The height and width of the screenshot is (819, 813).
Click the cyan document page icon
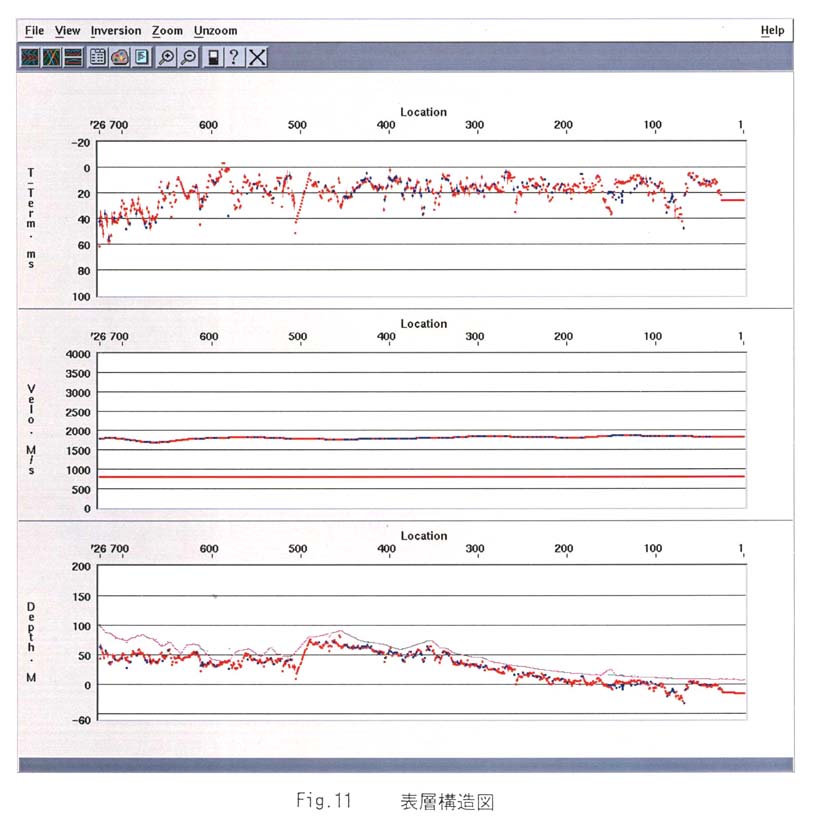142,57
